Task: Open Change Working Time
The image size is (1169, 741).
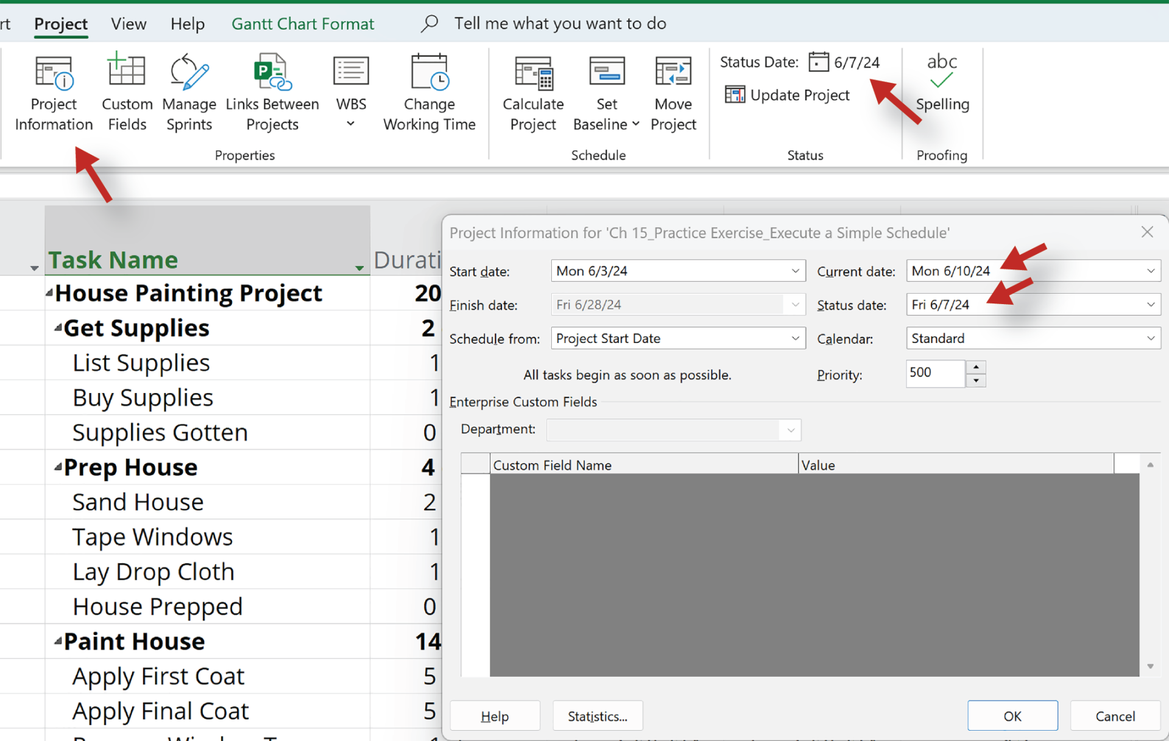Action: tap(429, 94)
